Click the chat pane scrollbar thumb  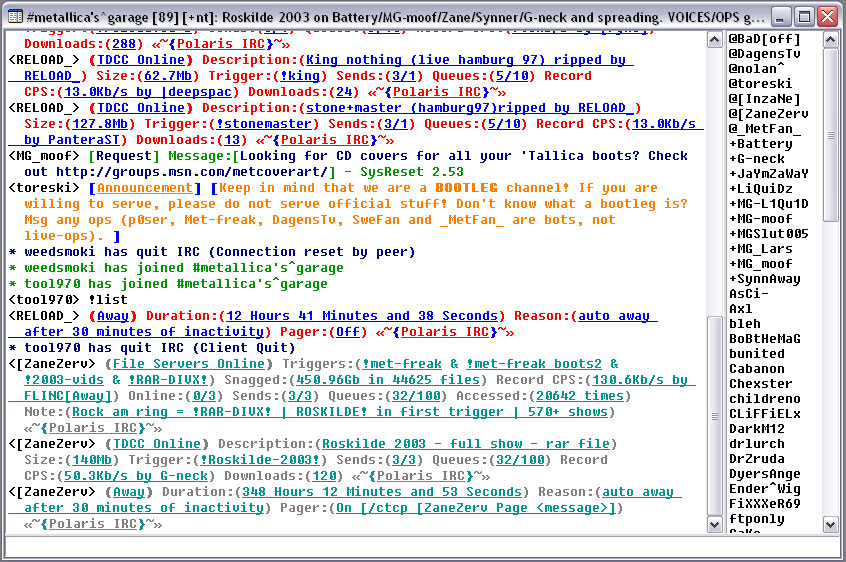714,416
